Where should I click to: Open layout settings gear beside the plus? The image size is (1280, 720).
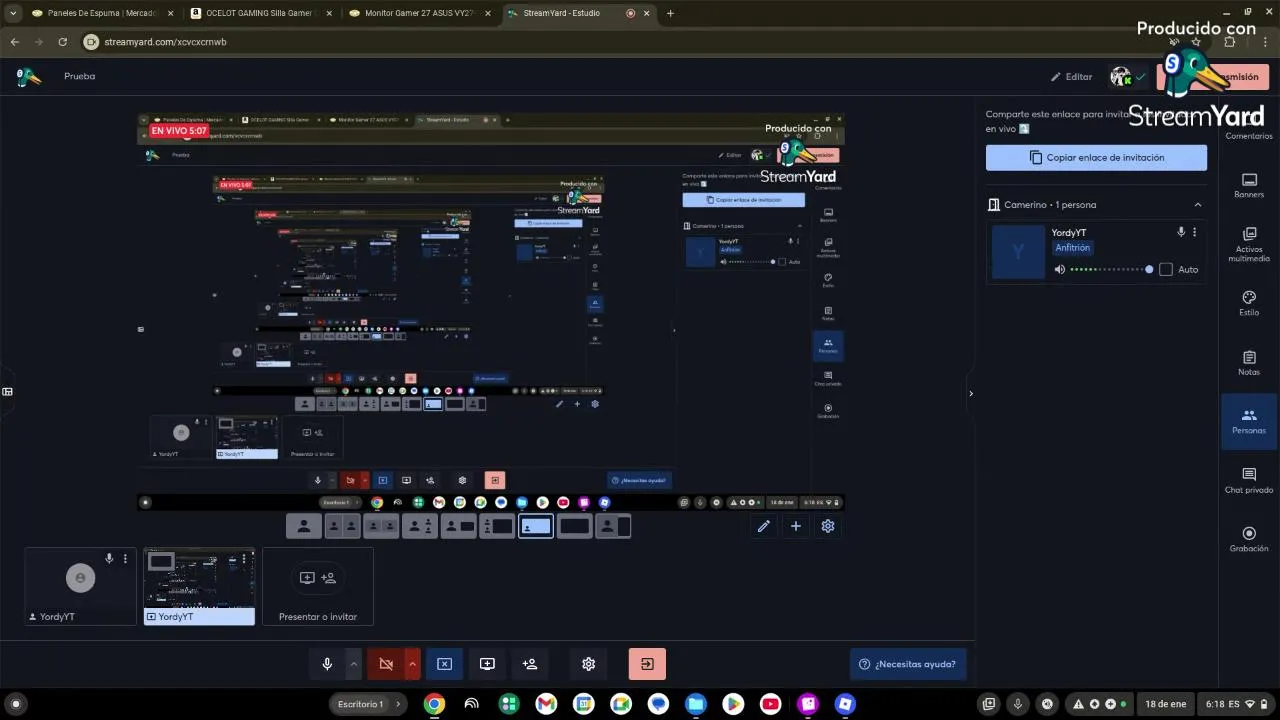[x=828, y=526]
